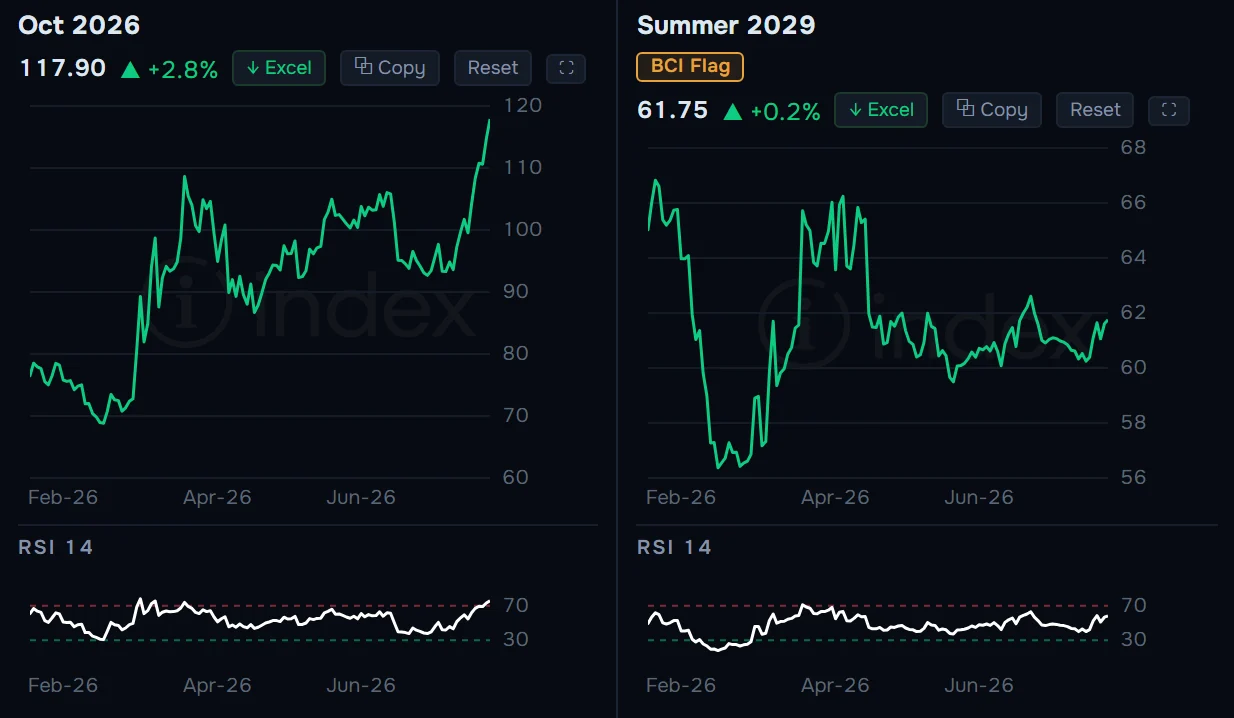Expand Summer 2029 chart to fullscreen
Screen dimensions: 1234x718
point(1169,110)
